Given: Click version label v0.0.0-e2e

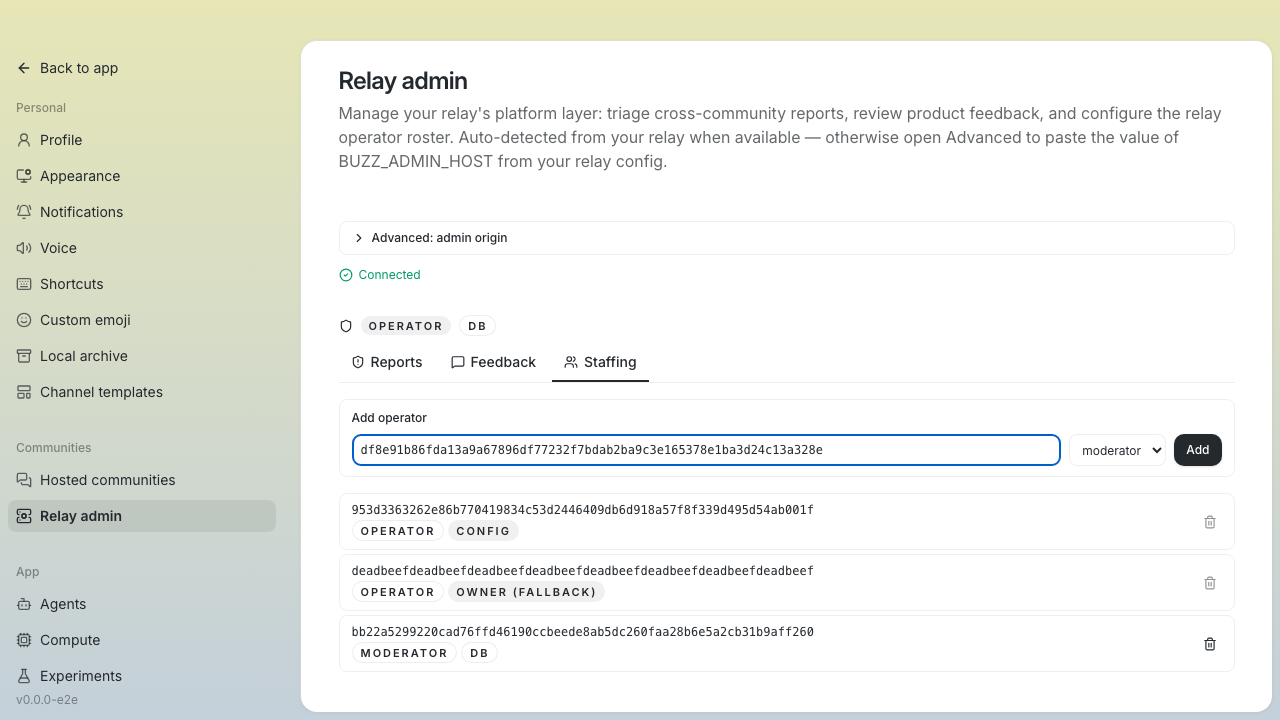Looking at the screenshot, I should [x=47, y=700].
